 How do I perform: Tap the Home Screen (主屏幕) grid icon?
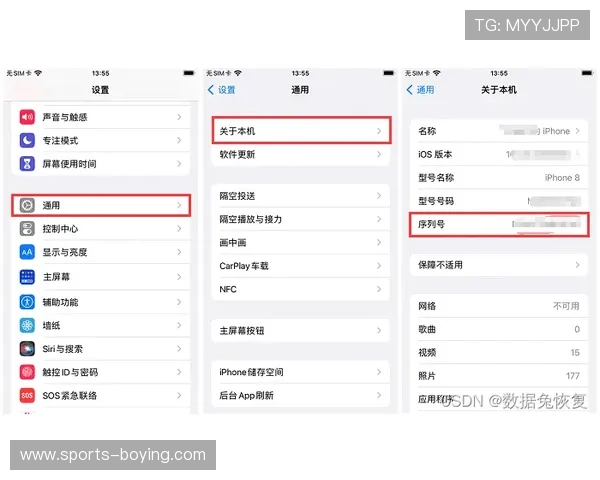tap(27, 277)
